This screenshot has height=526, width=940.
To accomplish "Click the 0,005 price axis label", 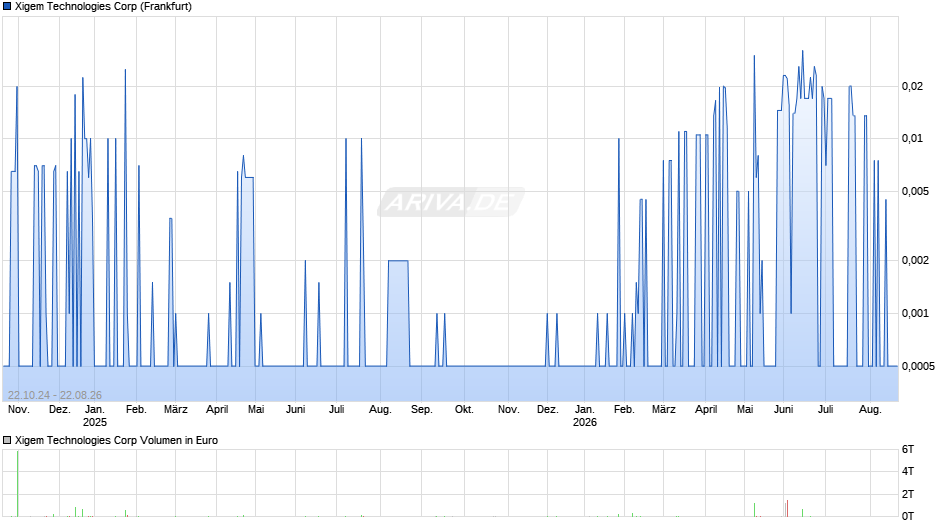I will [915, 191].
